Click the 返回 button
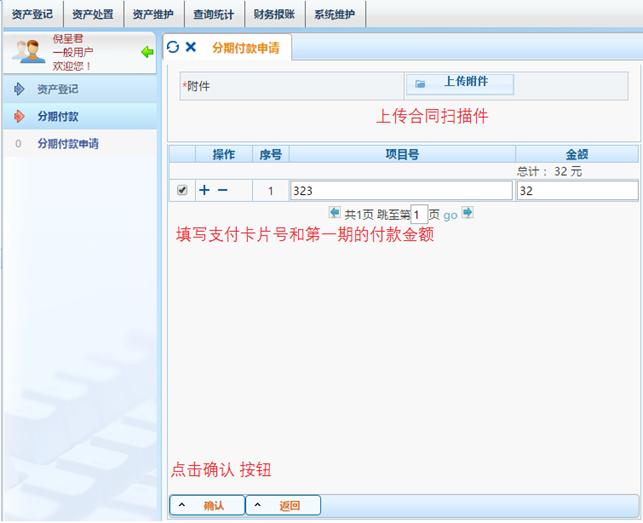Image resolution: width=643 pixels, height=523 pixels. point(283,505)
